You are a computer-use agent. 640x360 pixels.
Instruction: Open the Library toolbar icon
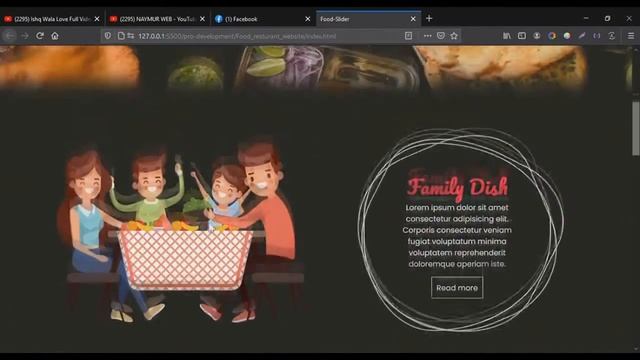coord(507,36)
